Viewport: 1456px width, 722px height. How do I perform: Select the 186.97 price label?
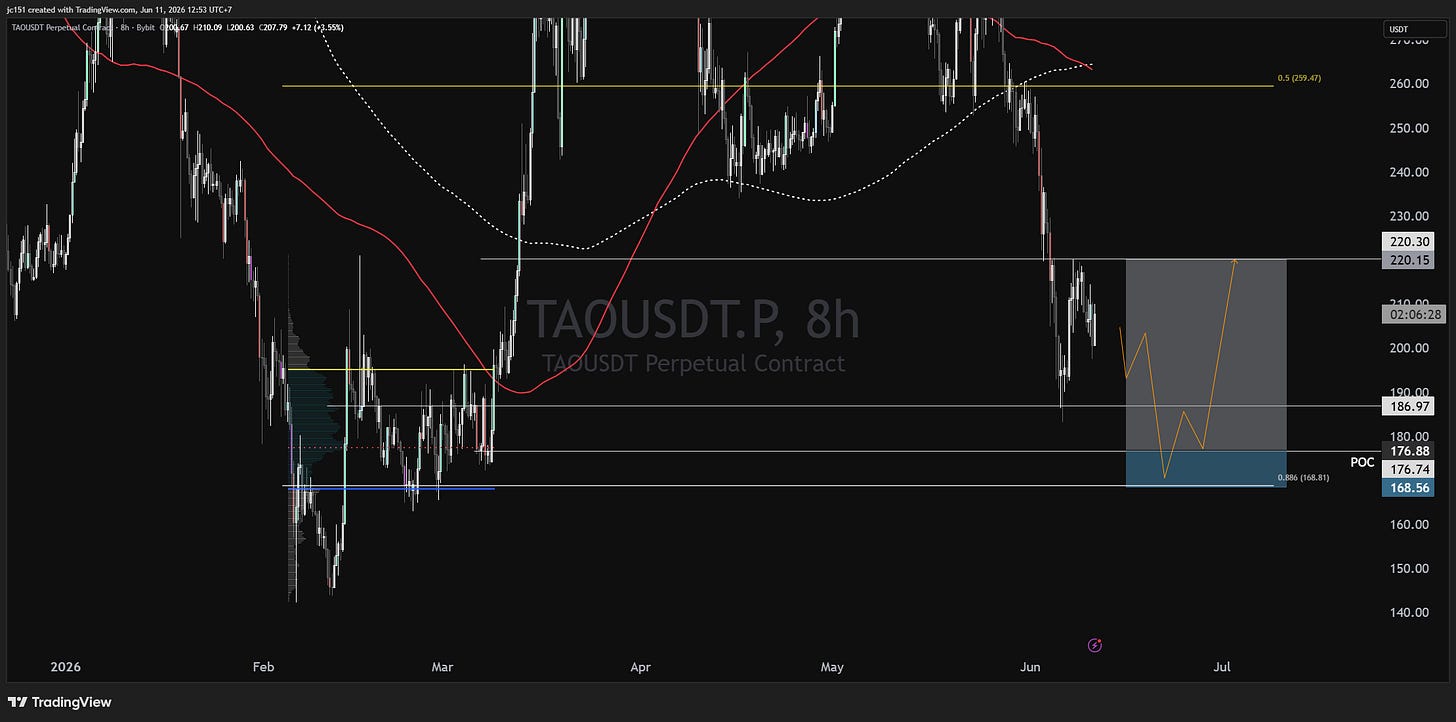pos(1408,406)
